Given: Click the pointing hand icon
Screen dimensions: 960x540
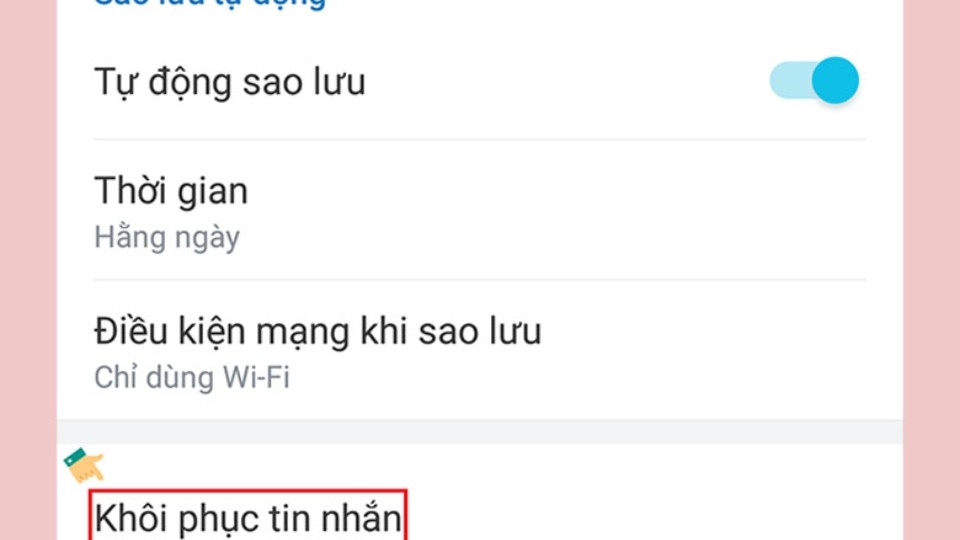Looking at the screenshot, I should pos(84,465).
